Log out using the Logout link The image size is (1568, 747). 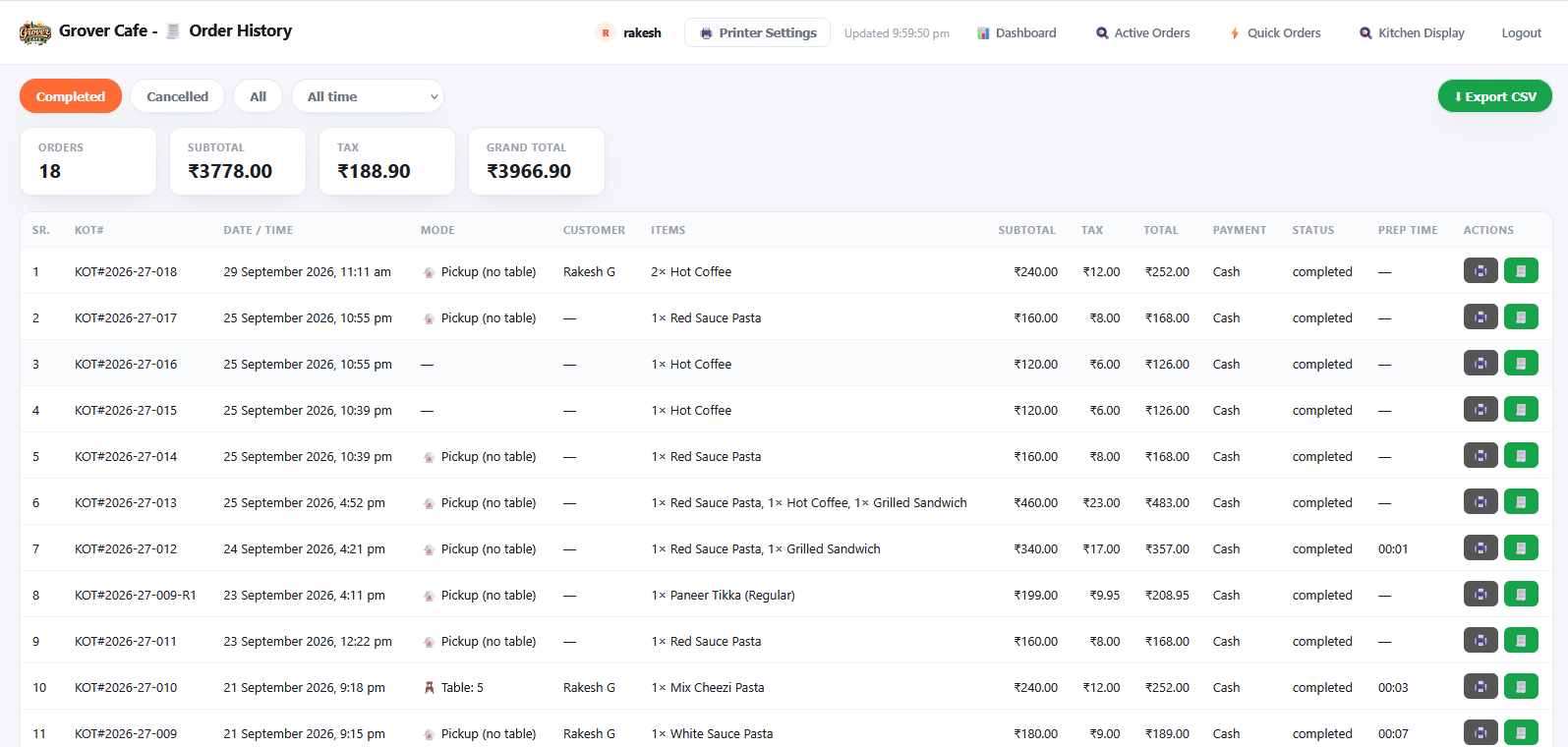pyautogui.click(x=1521, y=32)
